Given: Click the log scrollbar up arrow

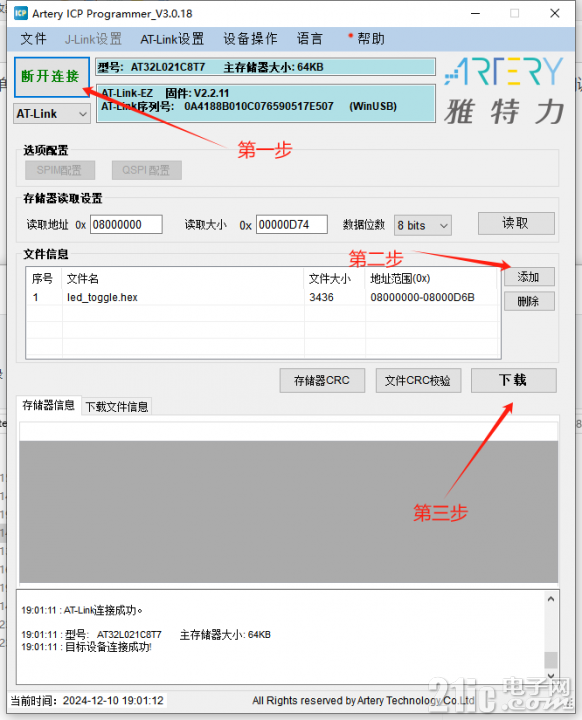Looking at the screenshot, I should click(x=551, y=599).
